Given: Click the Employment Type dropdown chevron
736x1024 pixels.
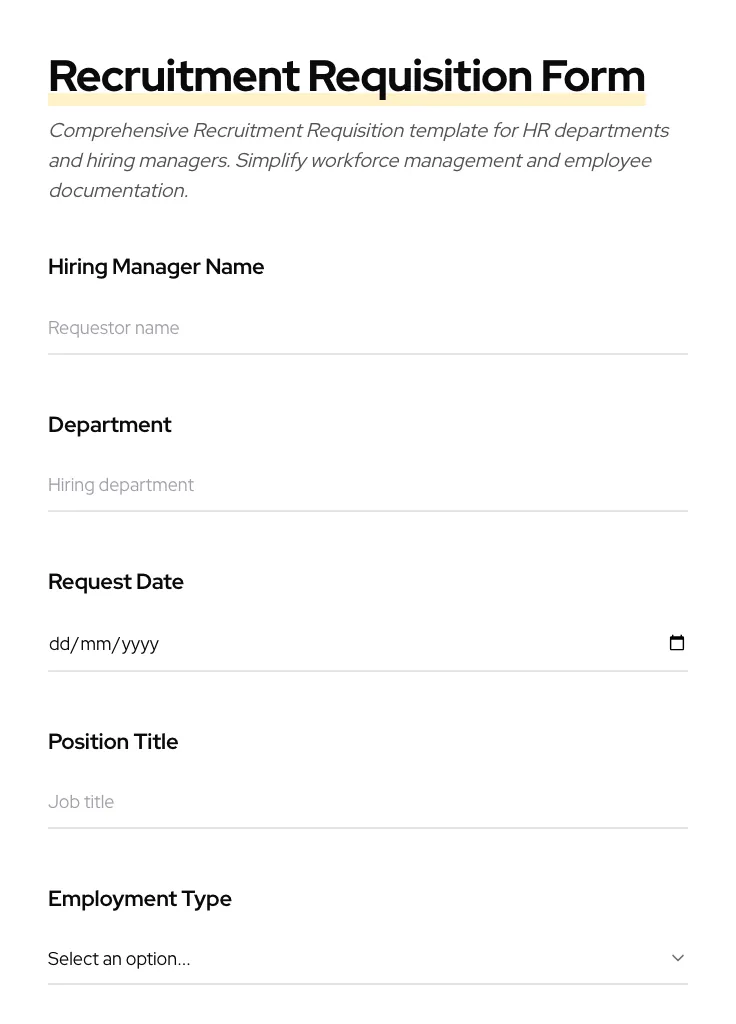Looking at the screenshot, I should pos(678,957).
